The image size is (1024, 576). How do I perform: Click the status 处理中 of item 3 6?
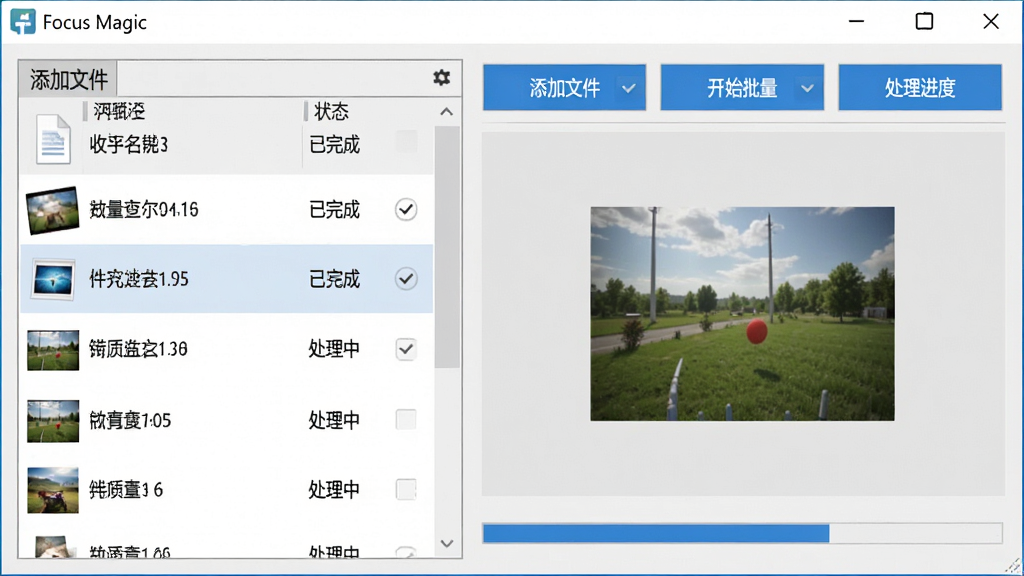pyautogui.click(x=334, y=490)
